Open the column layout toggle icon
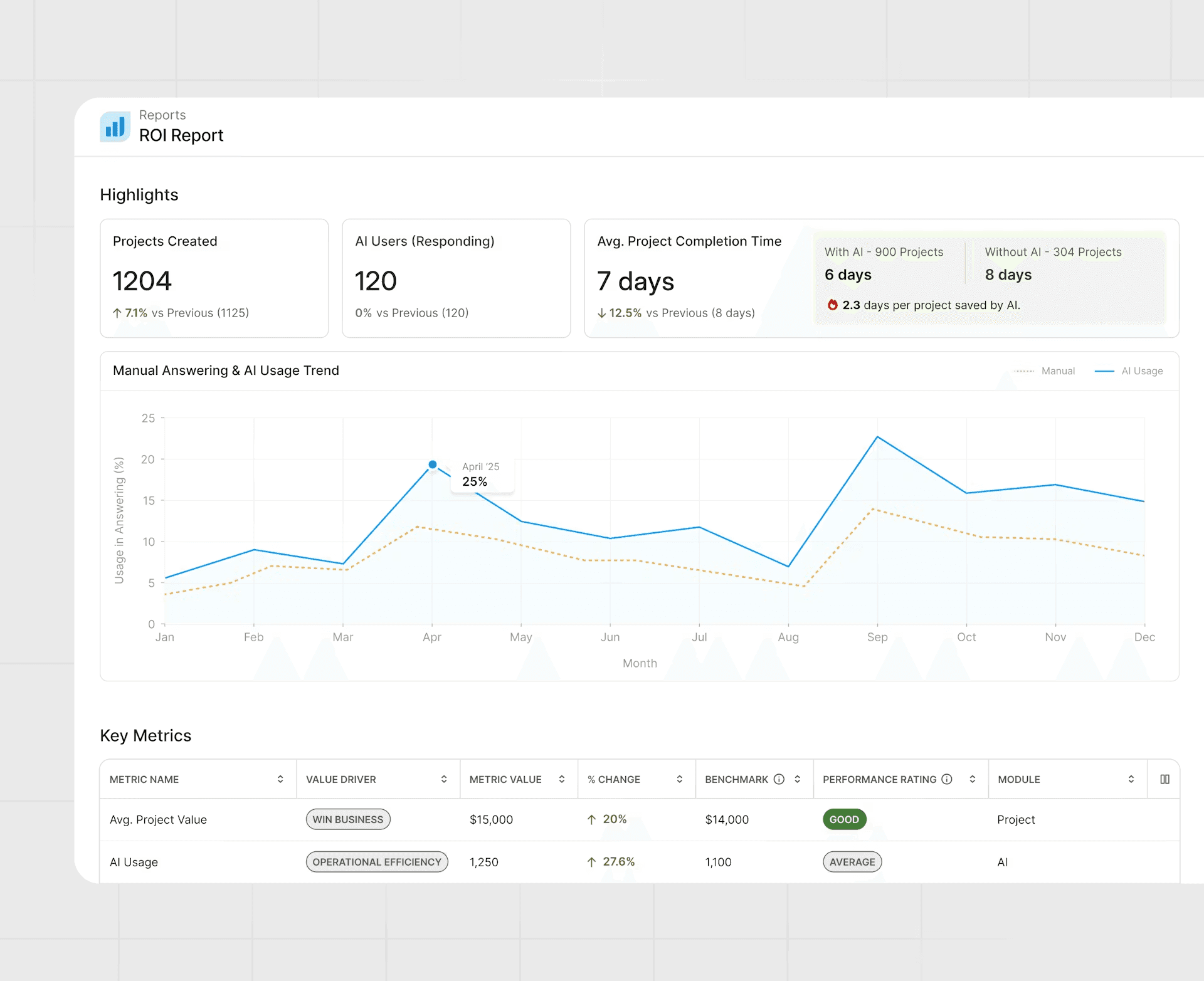This screenshot has height=981, width=1204. click(x=1164, y=779)
